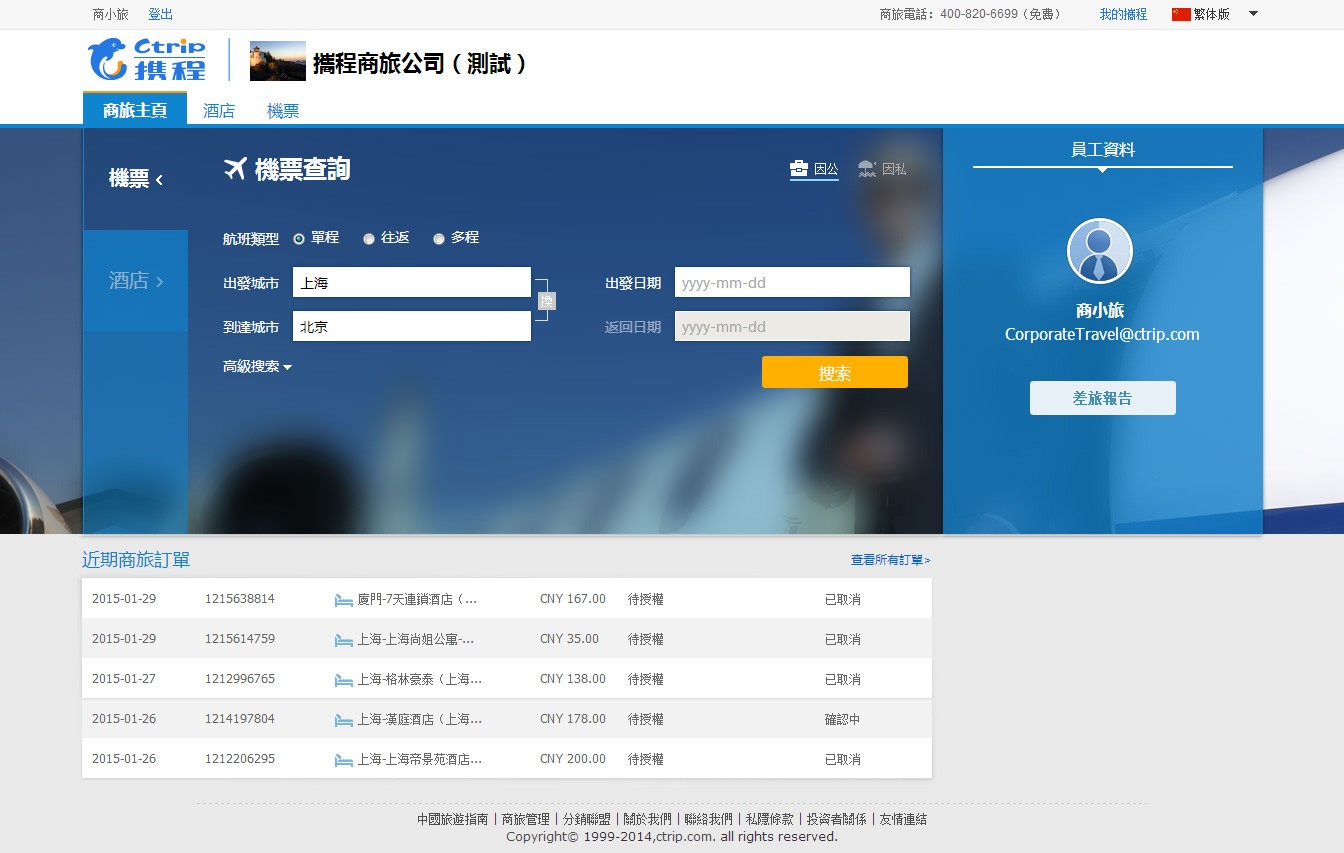Click the company scenery thumbnail in header
Viewport: 1344px width, 853px height.
(278, 61)
